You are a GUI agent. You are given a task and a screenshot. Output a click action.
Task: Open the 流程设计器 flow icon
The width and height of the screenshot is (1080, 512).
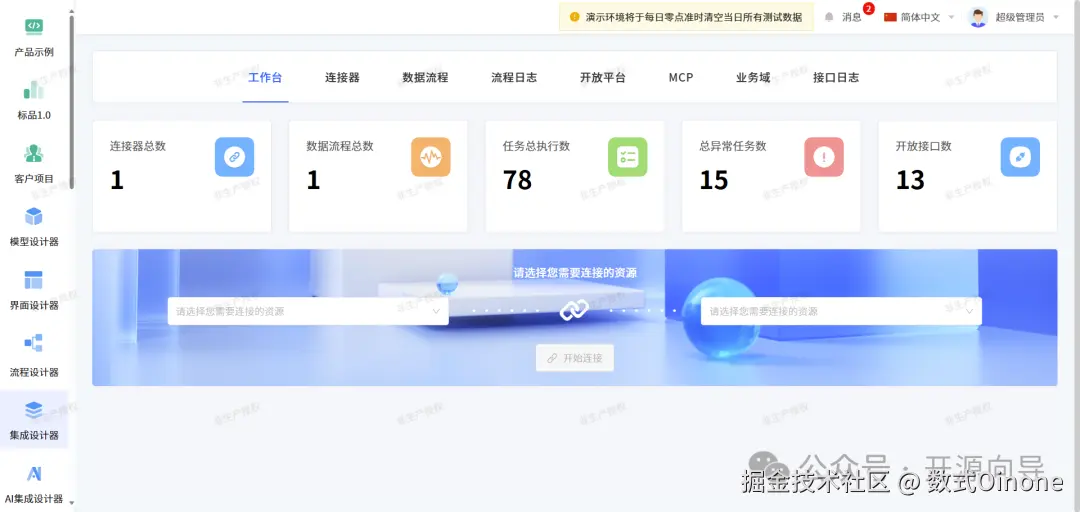tap(34, 342)
